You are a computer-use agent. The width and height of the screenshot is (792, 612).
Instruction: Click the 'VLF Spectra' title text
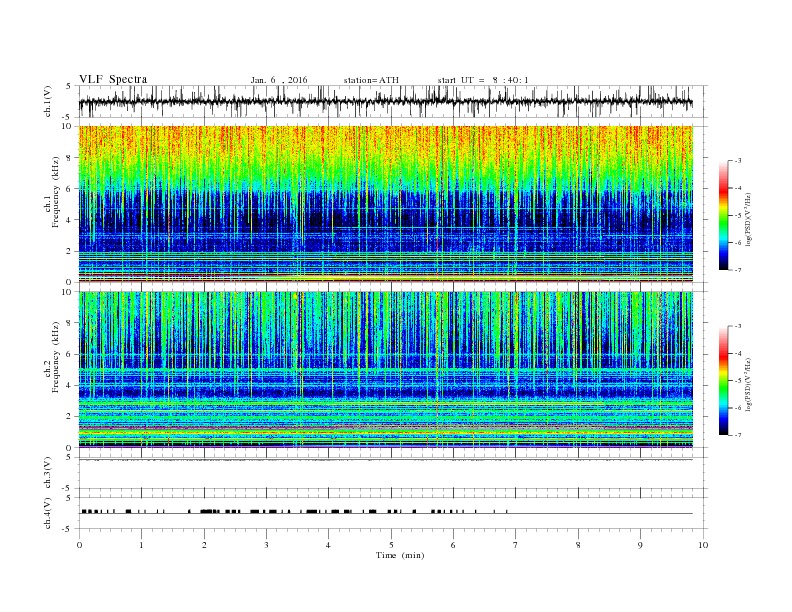point(113,79)
